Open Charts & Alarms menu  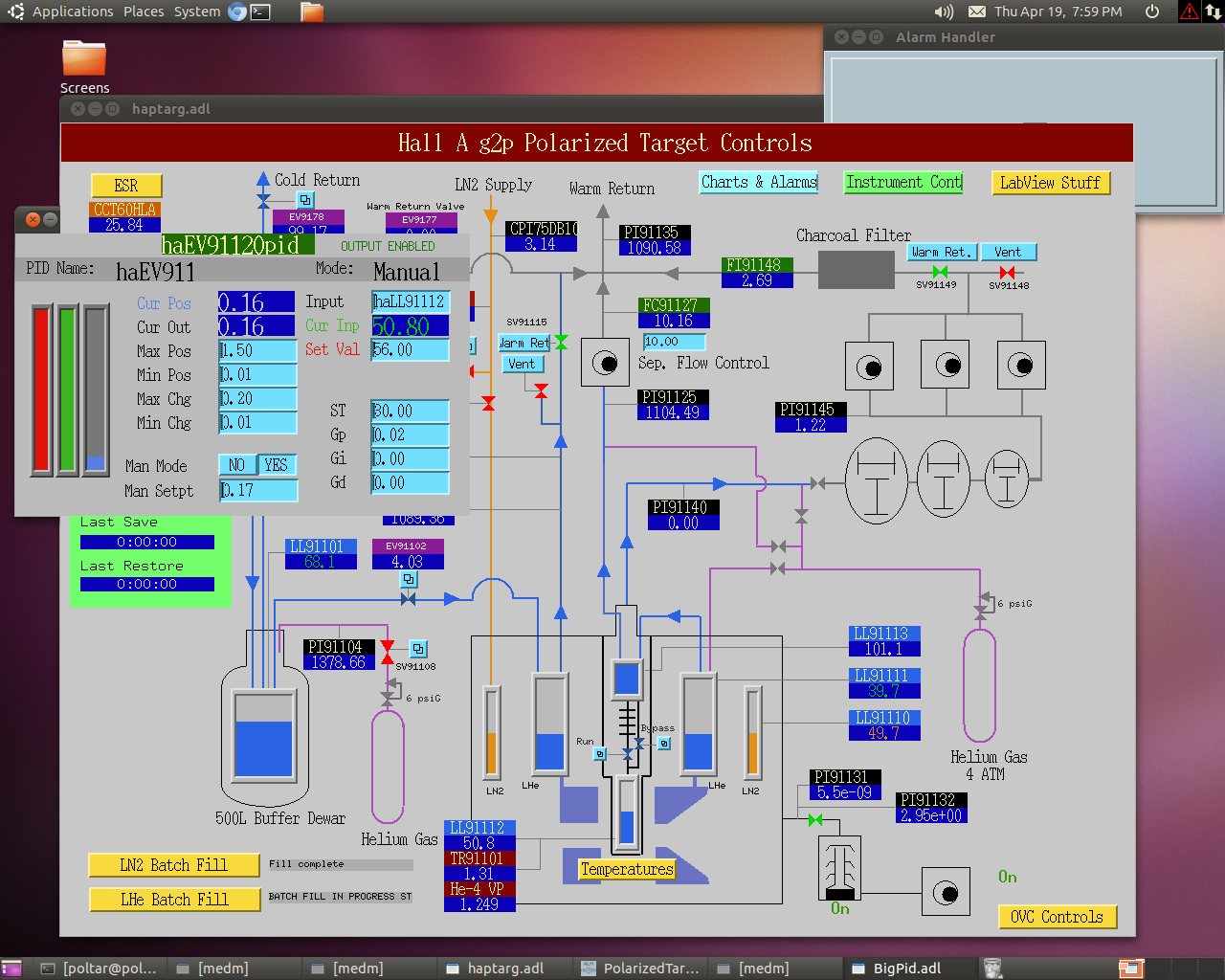point(759,182)
